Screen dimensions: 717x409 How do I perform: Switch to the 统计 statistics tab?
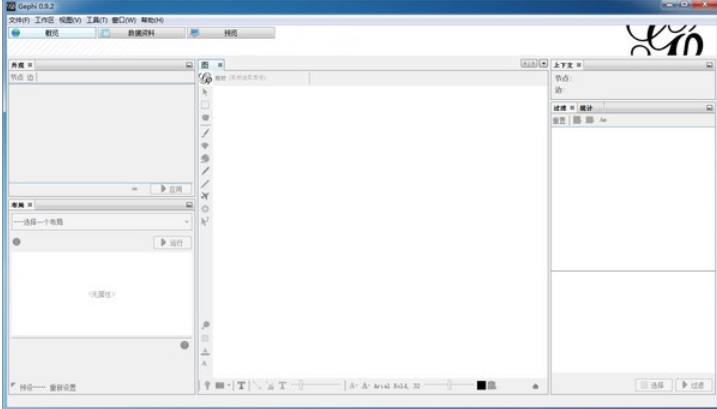pos(584,107)
